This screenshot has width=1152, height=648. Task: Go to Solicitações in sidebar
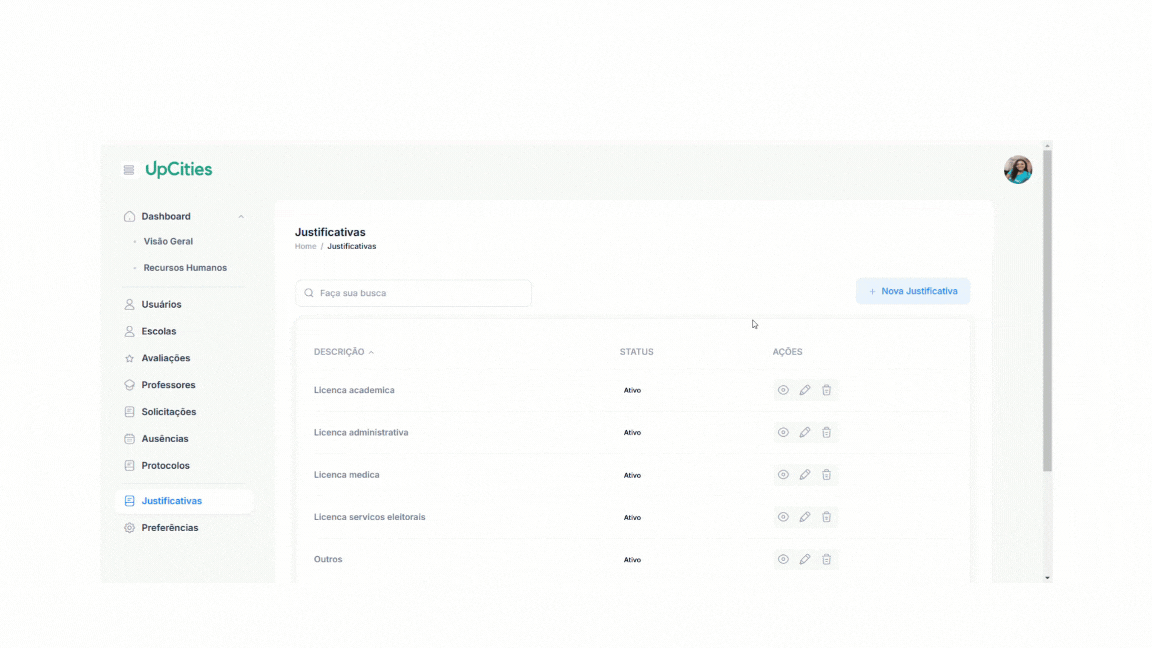169,411
